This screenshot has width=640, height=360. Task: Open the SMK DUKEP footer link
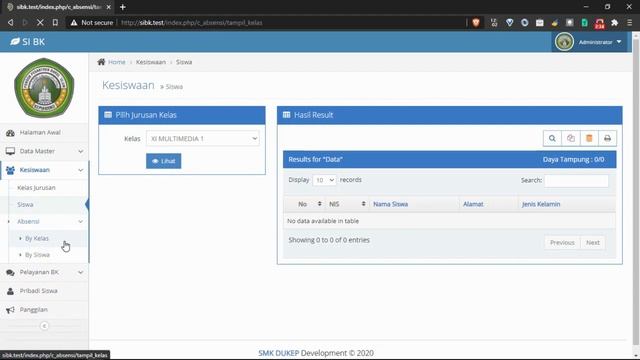[278, 353]
